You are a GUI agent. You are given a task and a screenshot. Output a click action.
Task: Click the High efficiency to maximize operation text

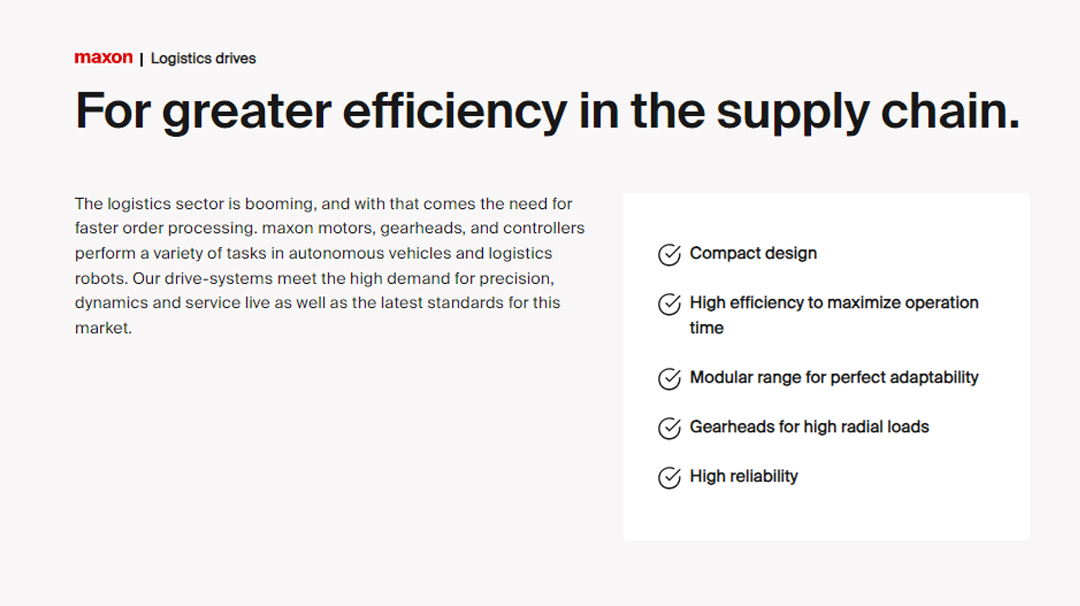(x=834, y=303)
